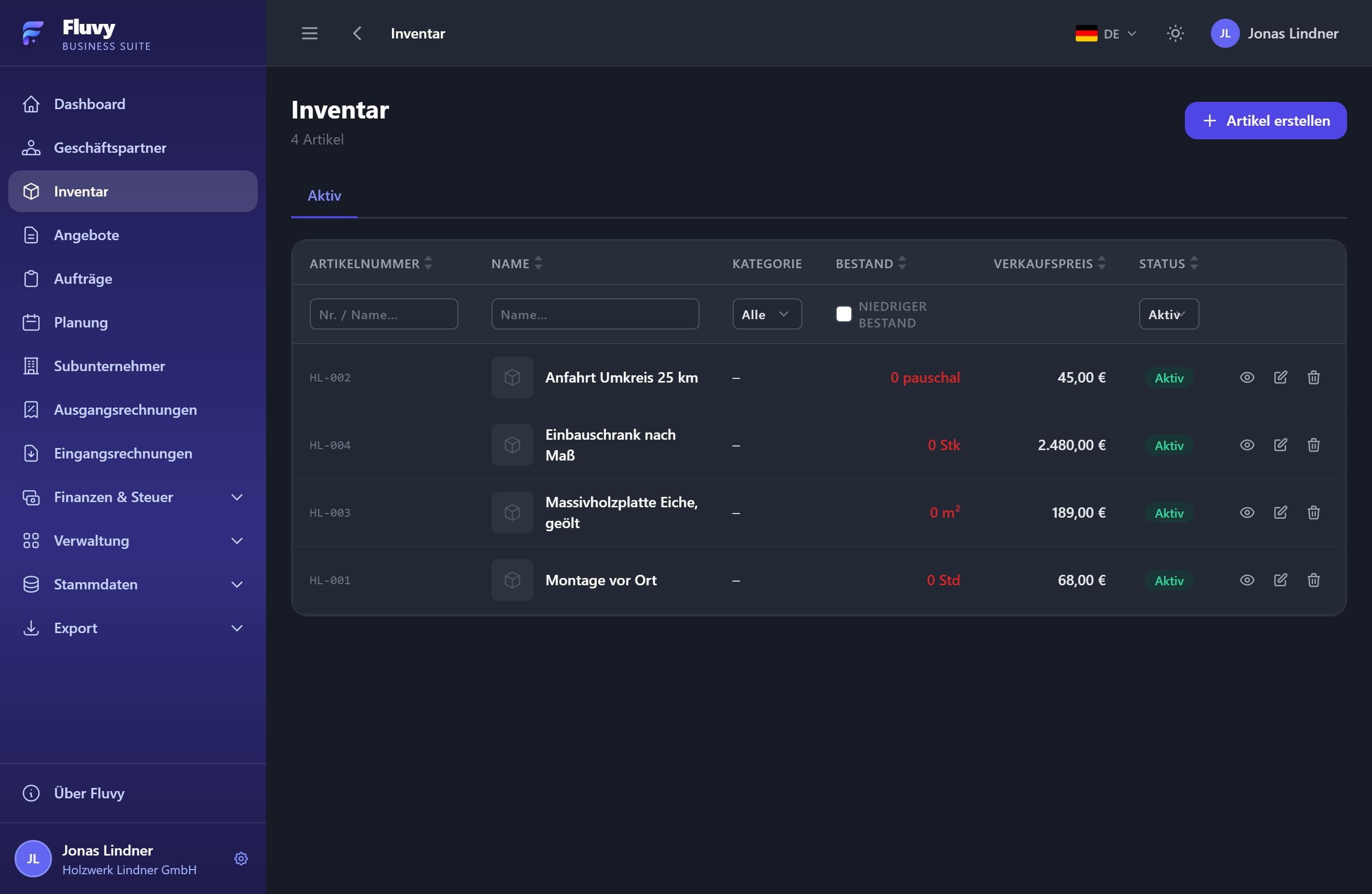The image size is (1372, 894).
Task: Expand Finanzen & Steuer menu
Action: pos(133,497)
